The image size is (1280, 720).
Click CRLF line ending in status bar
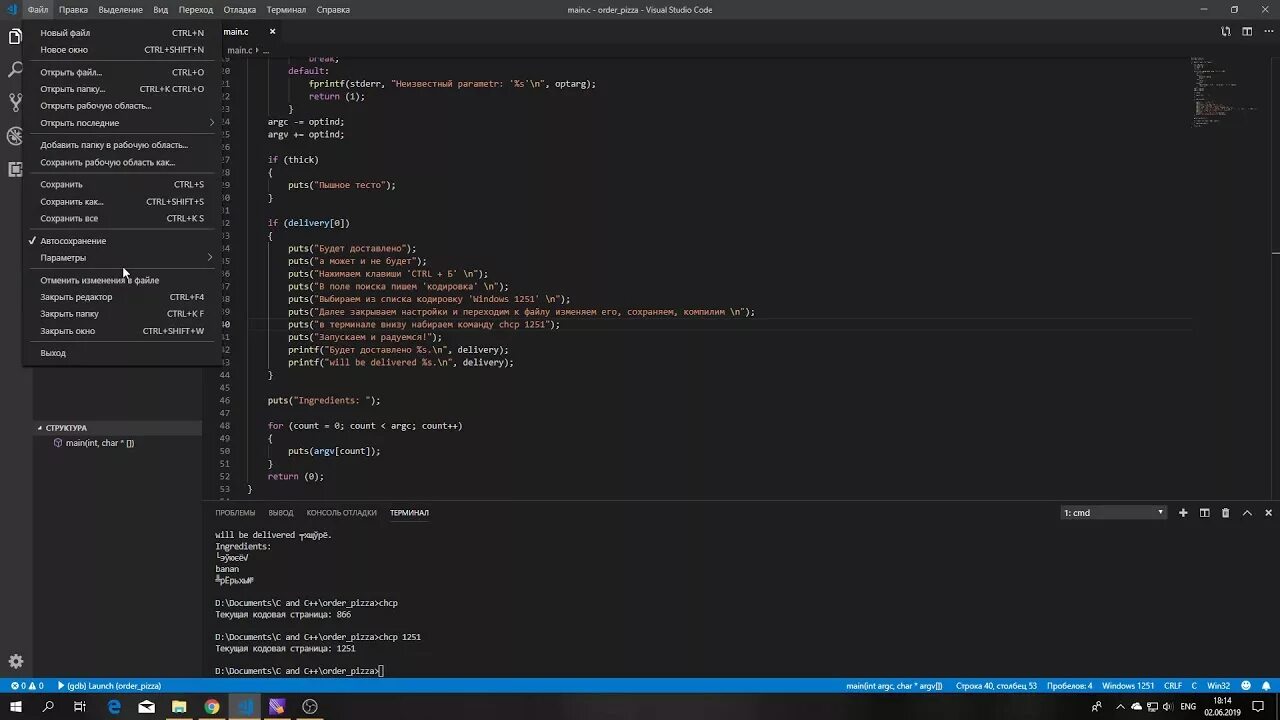pyautogui.click(x=1173, y=686)
